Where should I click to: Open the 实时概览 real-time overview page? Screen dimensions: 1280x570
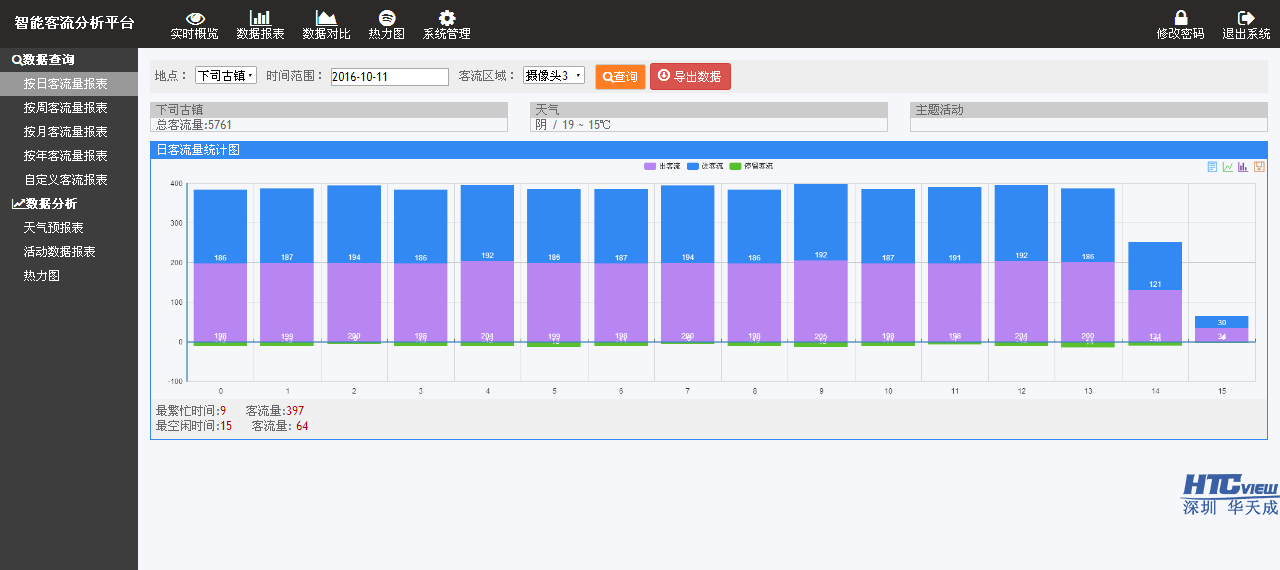(195, 24)
